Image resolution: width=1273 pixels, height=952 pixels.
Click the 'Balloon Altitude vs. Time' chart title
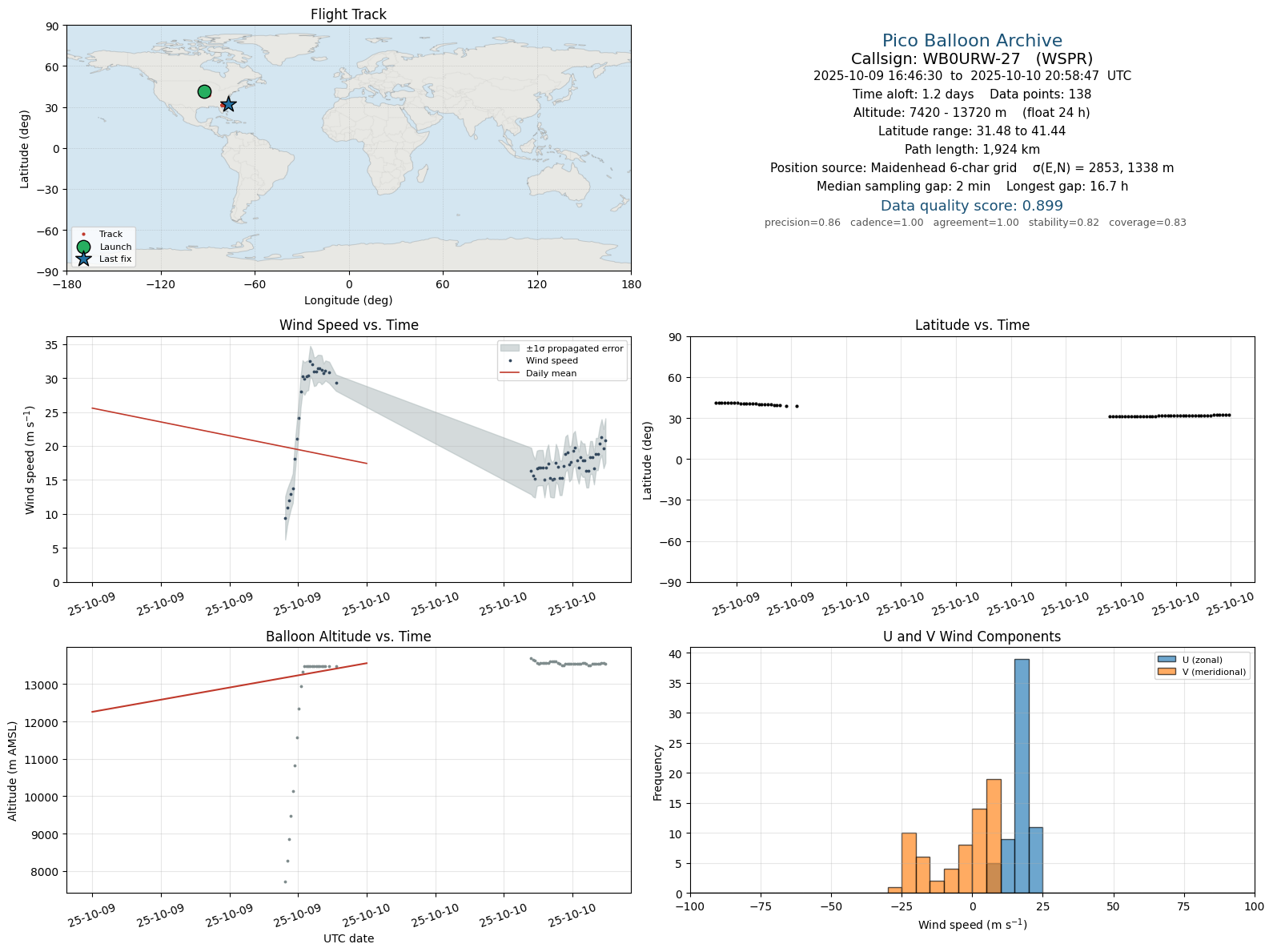pos(348,637)
